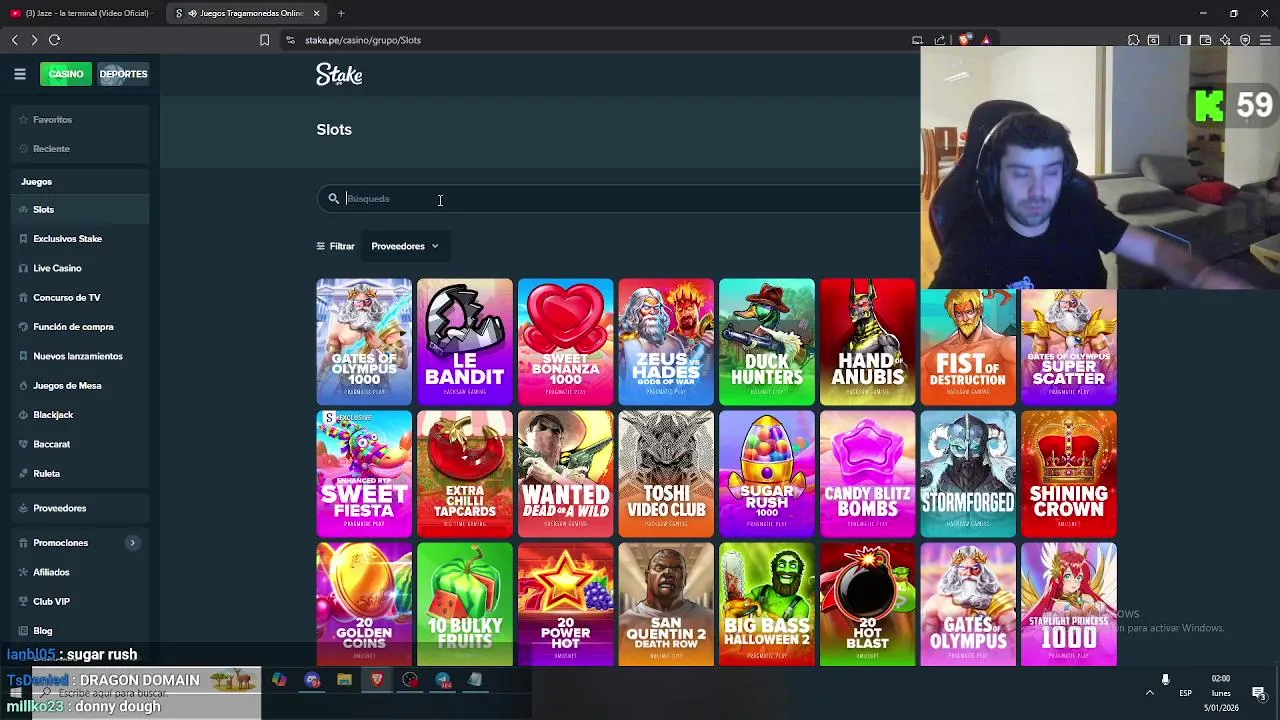Expand the Promociones submenu arrow
The height and width of the screenshot is (720, 1280).
tap(132, 543)
